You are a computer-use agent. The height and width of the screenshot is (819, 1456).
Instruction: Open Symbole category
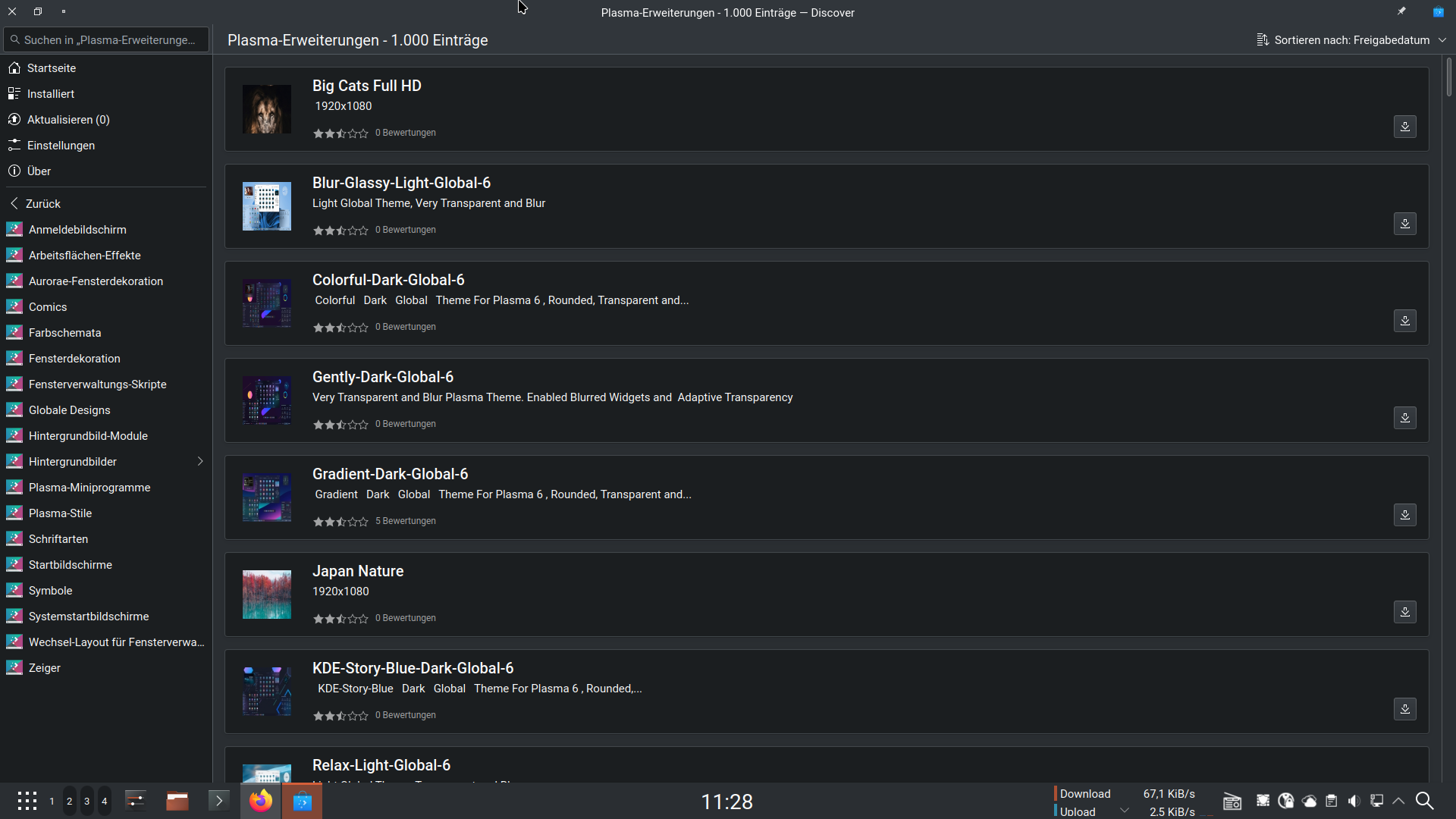click(106, 591)
